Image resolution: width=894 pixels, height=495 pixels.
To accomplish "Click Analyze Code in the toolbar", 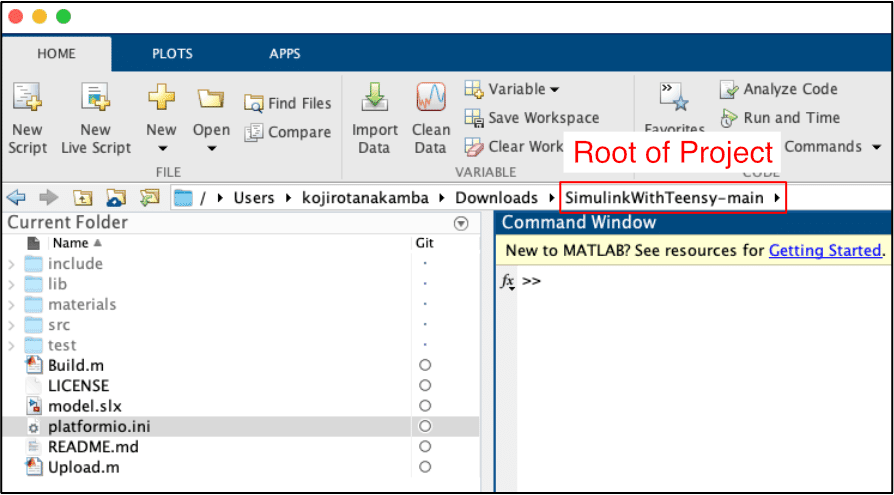I will (780, 89).
